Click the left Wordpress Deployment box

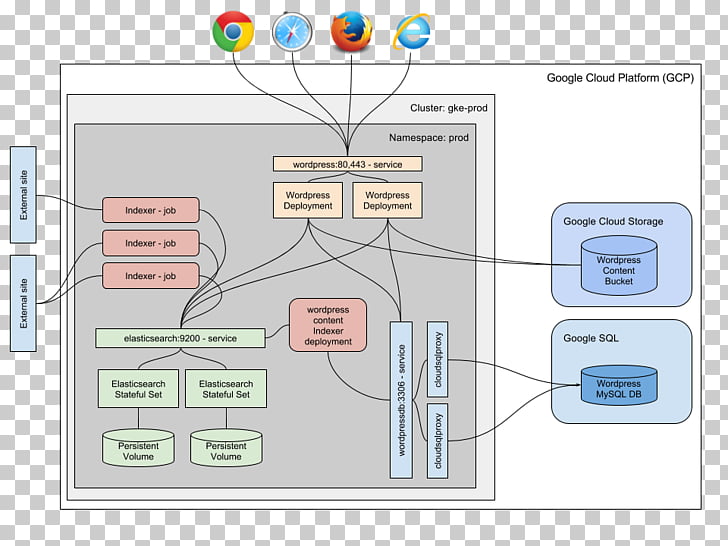coord(308,200)
